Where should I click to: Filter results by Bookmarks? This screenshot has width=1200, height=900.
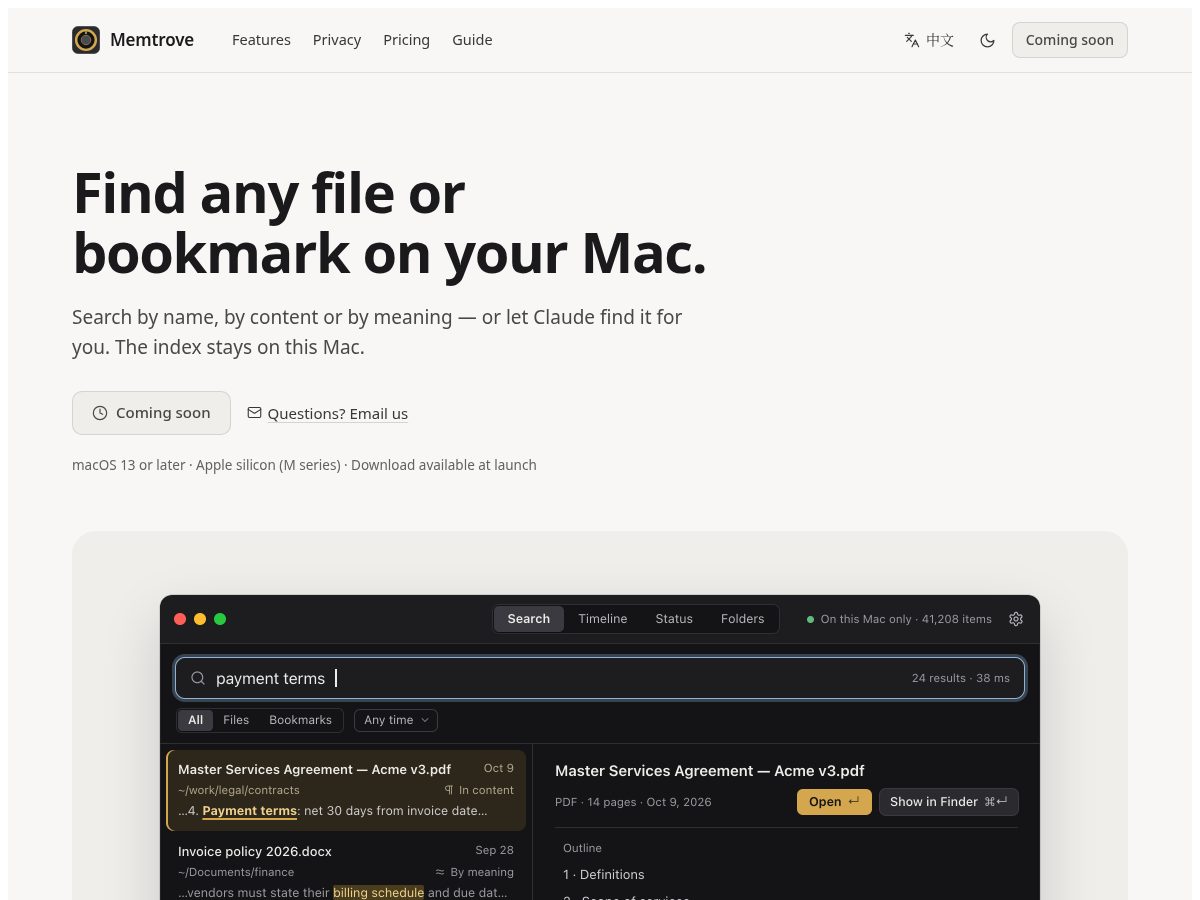click(300, 720)
